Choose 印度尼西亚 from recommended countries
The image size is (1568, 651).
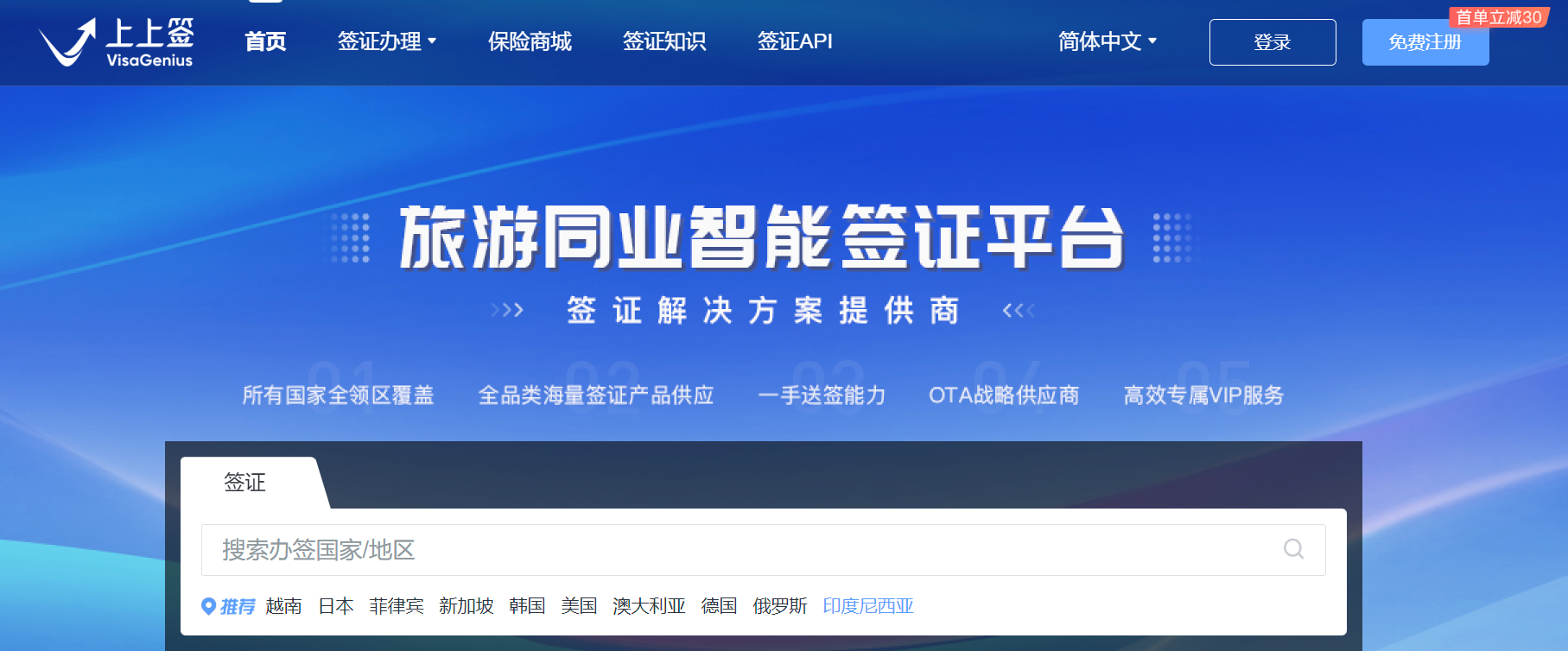tap(868, 606)
